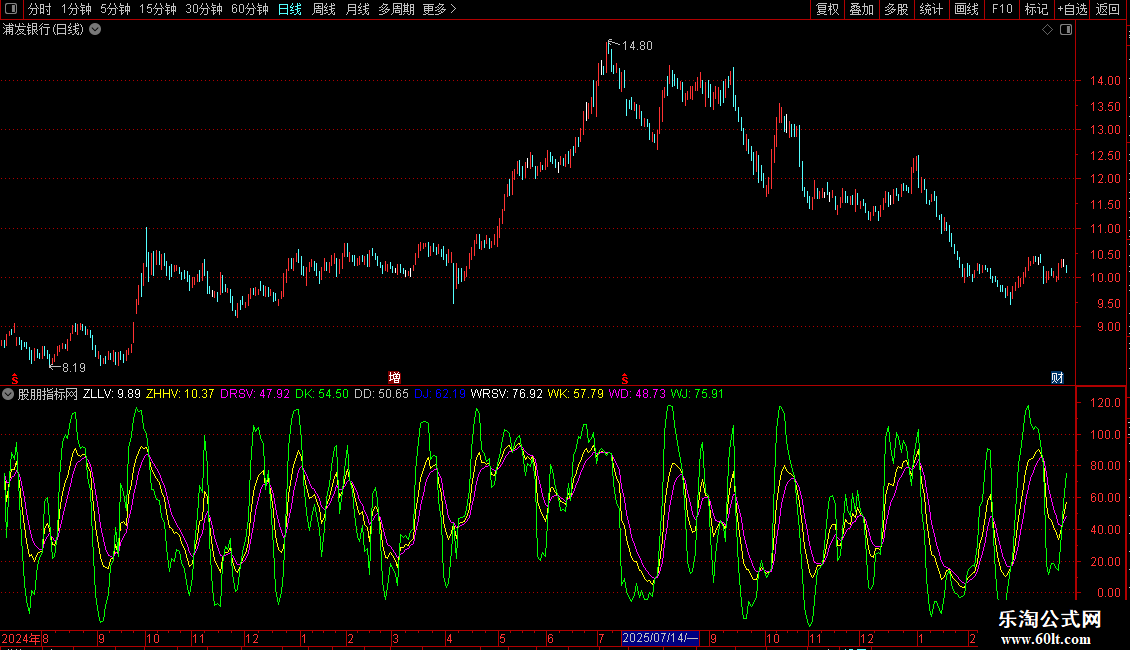Image resolution: width=1130 pixels, height=650 pixels.
Task: Switch to 分时 view
Action: pyautogui.click(x=40, y=9)
